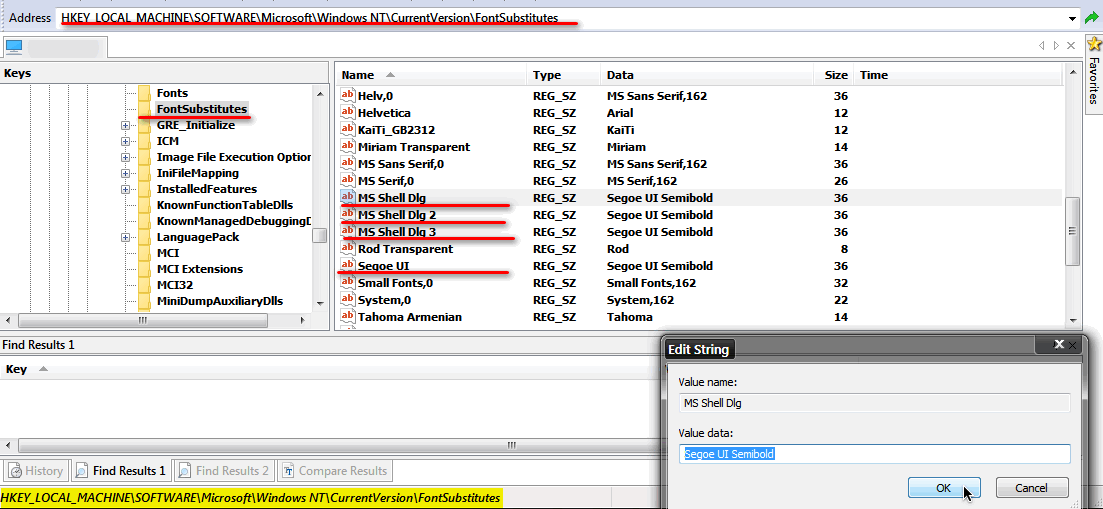This screenshot has height=509, width=1103.
Task: Click the Value data input field
Action: pos(874,454)
